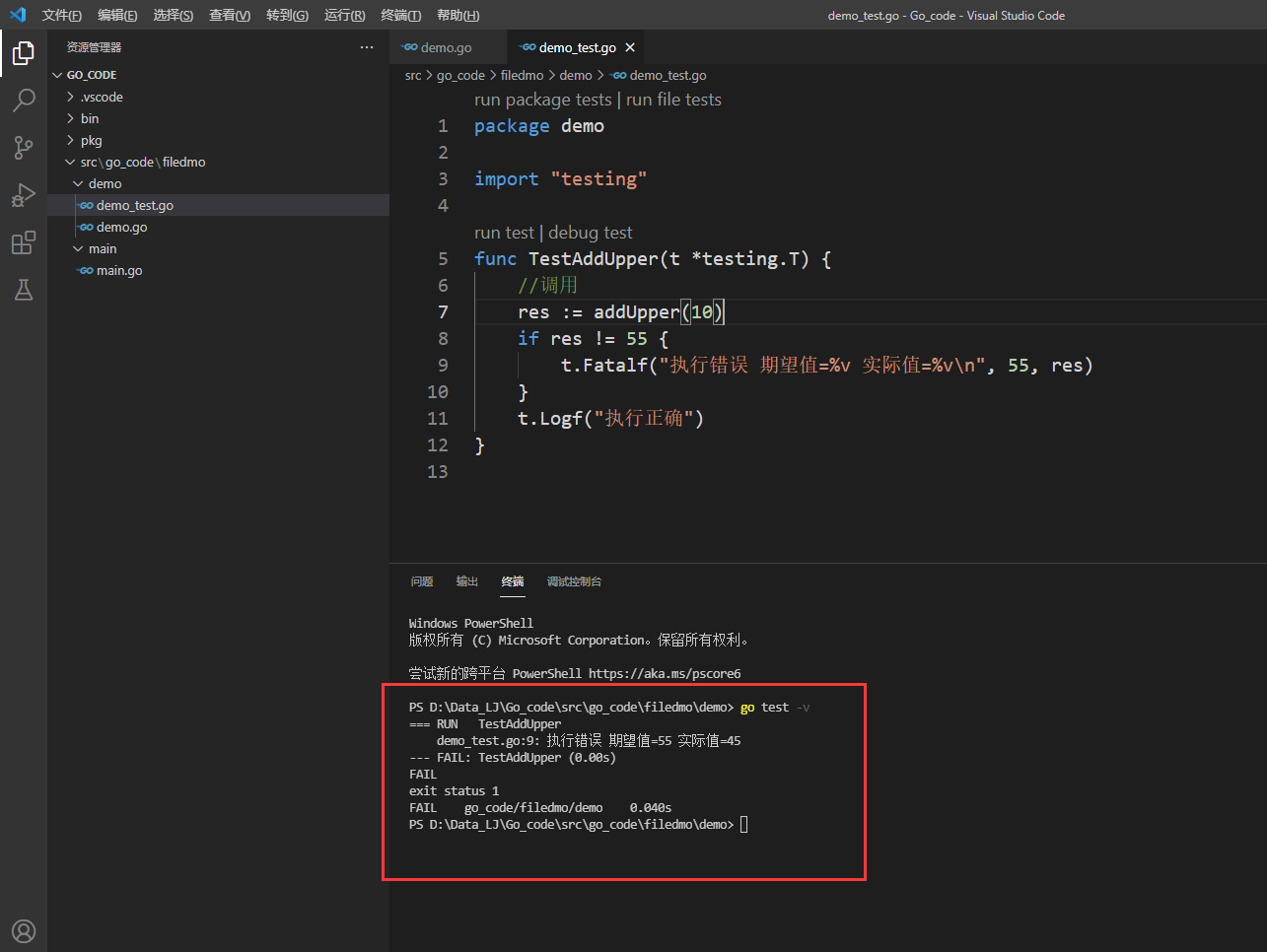Click 'debug test' code lens
The image size is (1267, 952).
[591, 233]
